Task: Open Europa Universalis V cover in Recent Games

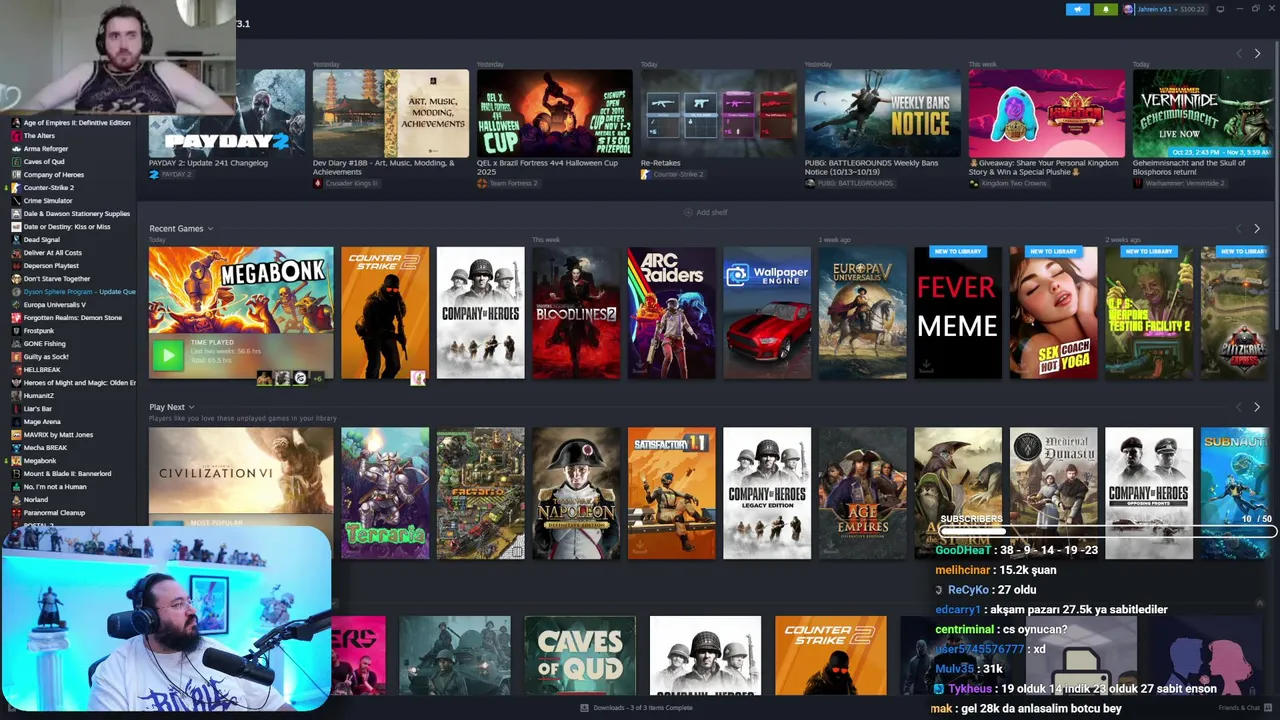Action: 862,313
